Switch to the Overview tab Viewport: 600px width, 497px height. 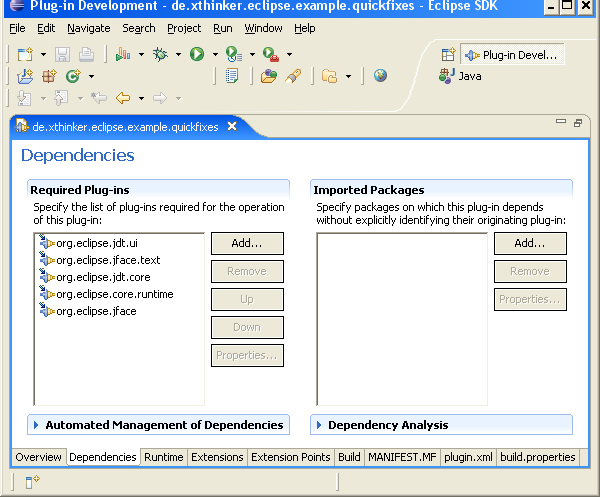pyautogui.click(x=38, y=457)
